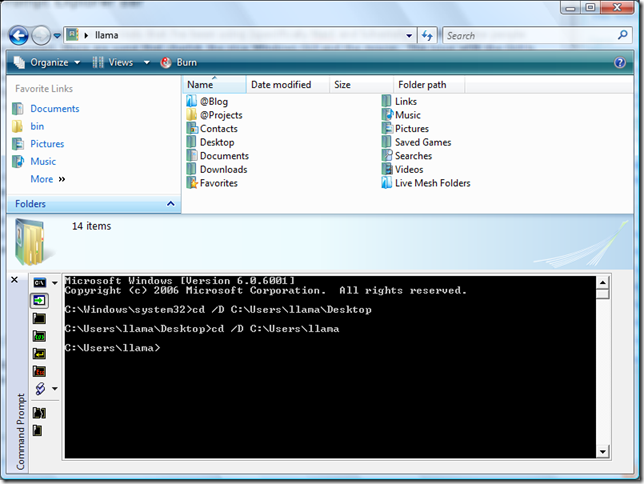The height and width of the screenshot is (484, 644).
Task: Close the Command Prompt explorer bar
Action: point(14,280)
